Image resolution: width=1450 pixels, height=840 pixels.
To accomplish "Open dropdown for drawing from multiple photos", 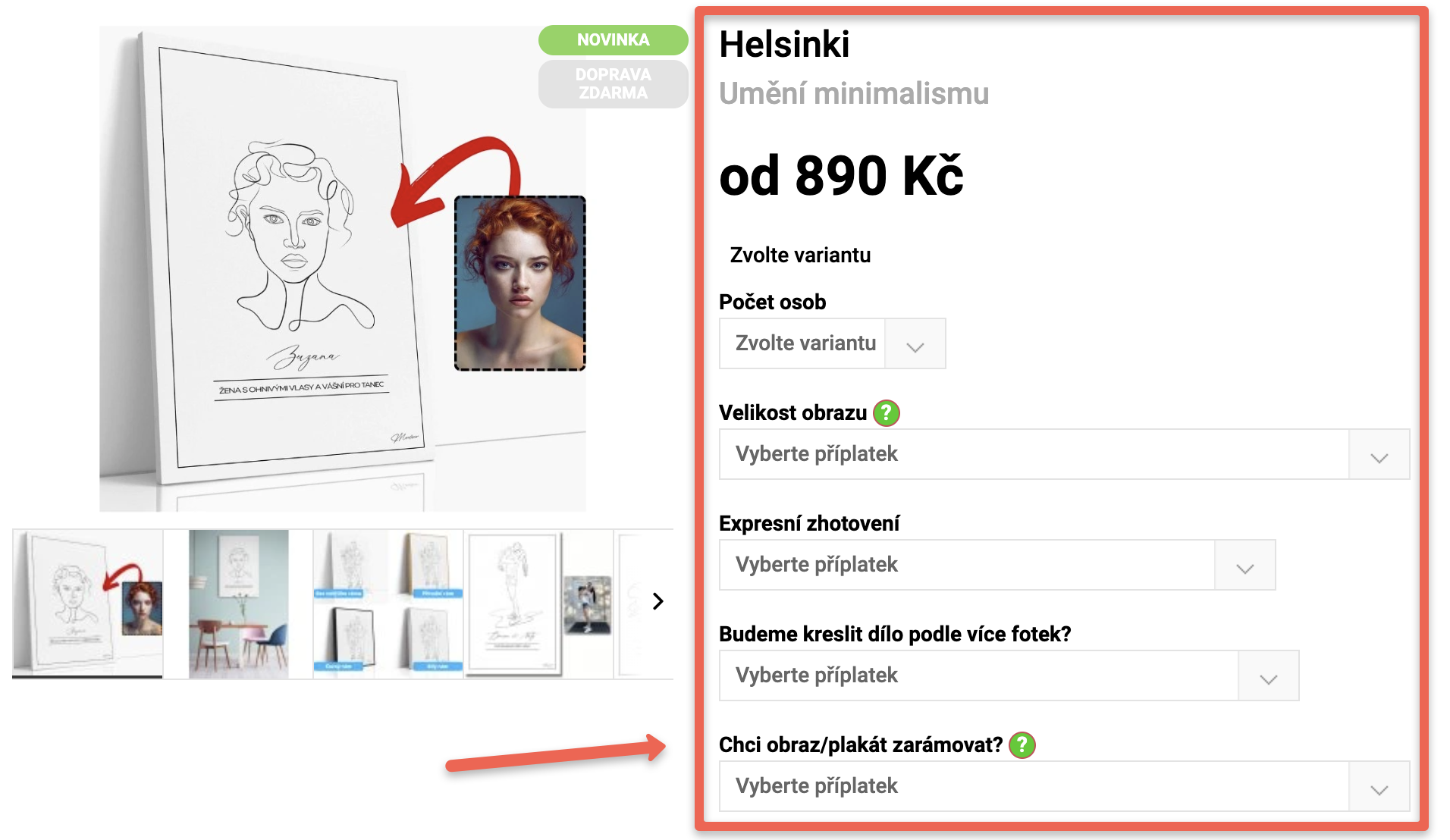I will pyautogui.click(x=1009, y=675).
